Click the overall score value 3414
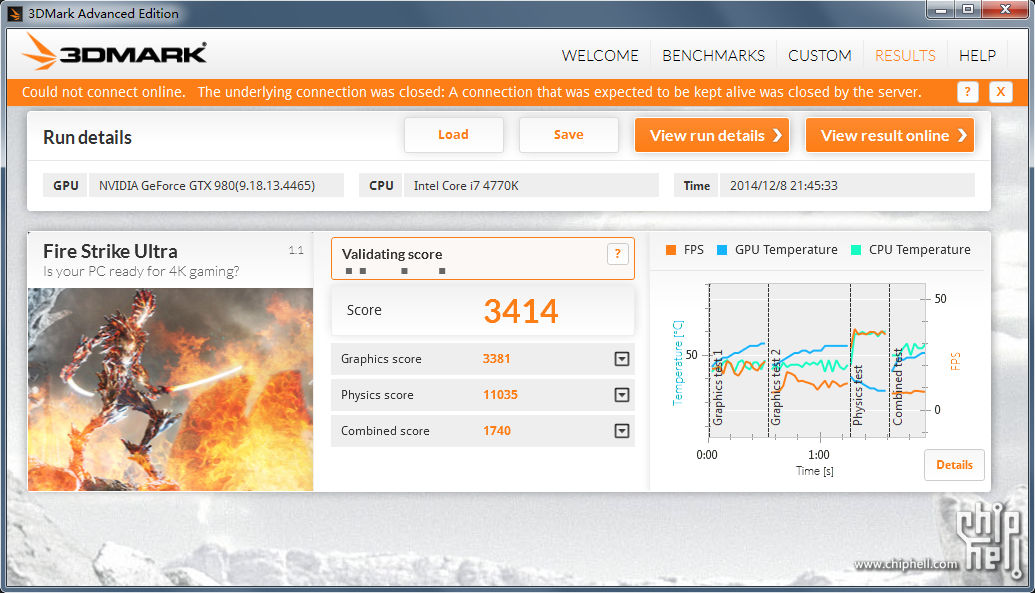 [x=521, y=311]
